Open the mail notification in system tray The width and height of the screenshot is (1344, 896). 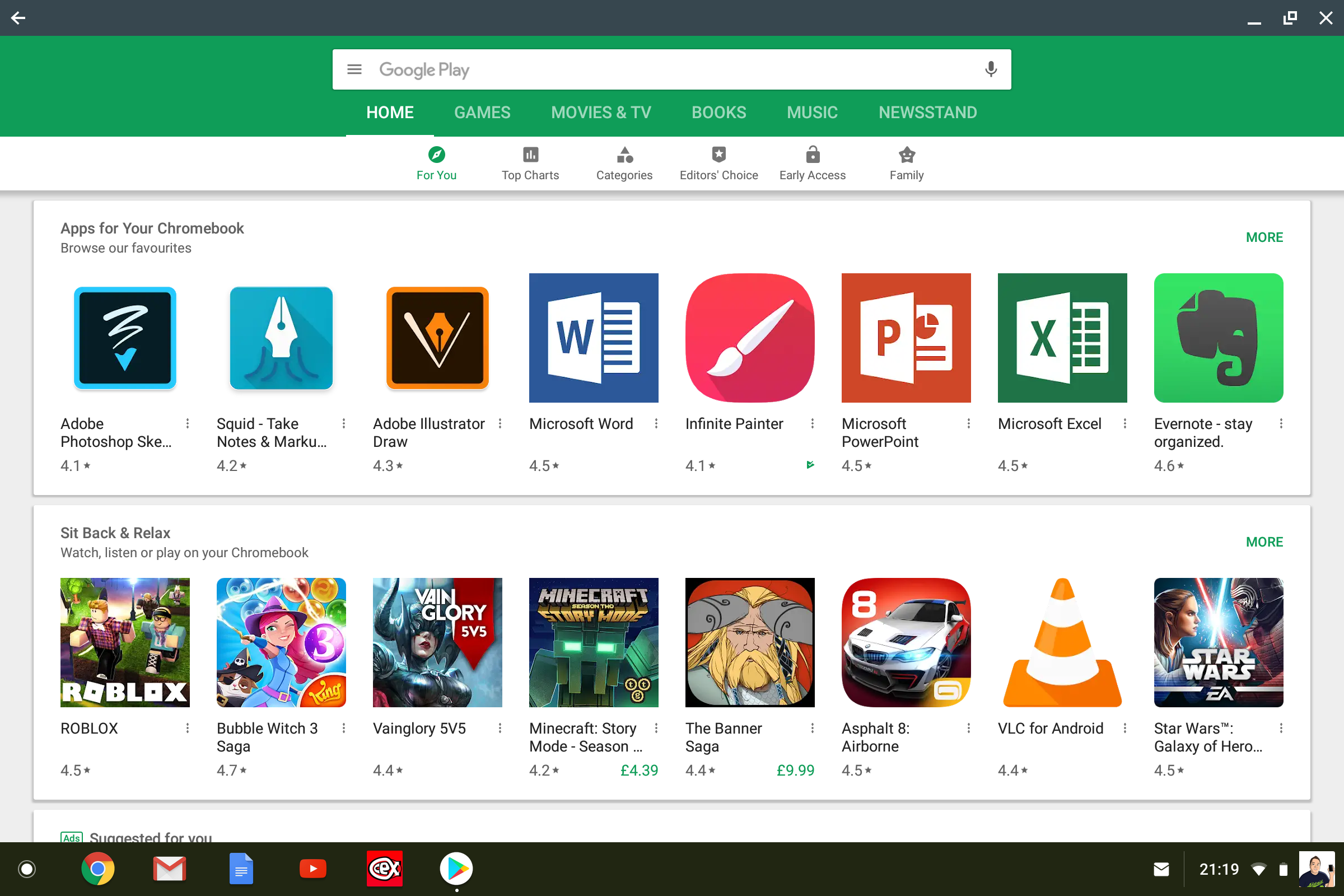(1161, 869)
